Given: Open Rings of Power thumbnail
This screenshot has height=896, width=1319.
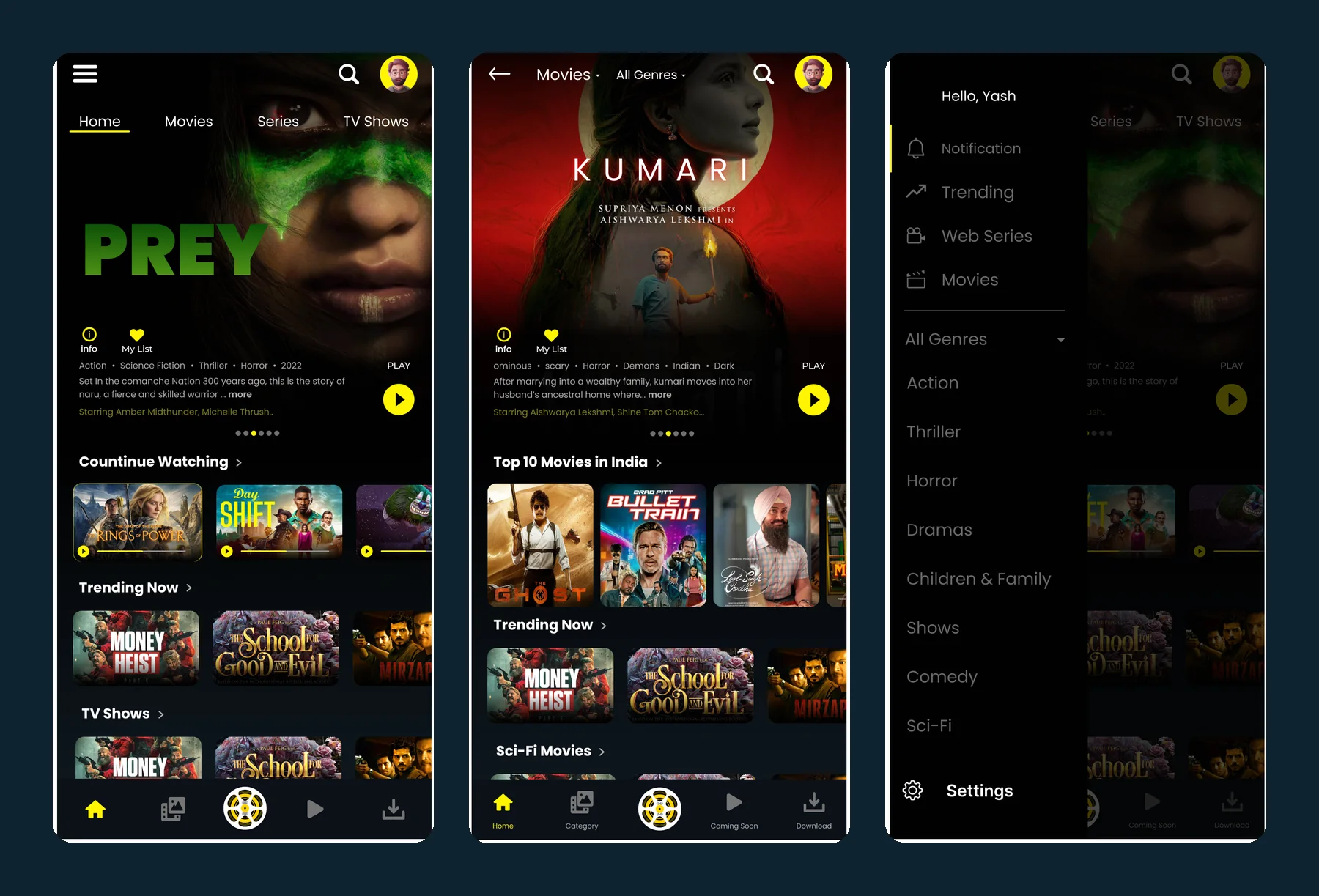Looking at the screenshot, I should pos(138,522).
